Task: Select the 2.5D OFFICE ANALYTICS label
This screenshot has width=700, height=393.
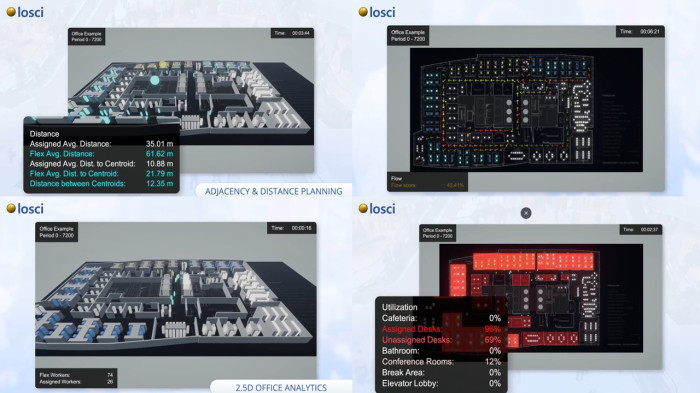Action: [281, 387]
